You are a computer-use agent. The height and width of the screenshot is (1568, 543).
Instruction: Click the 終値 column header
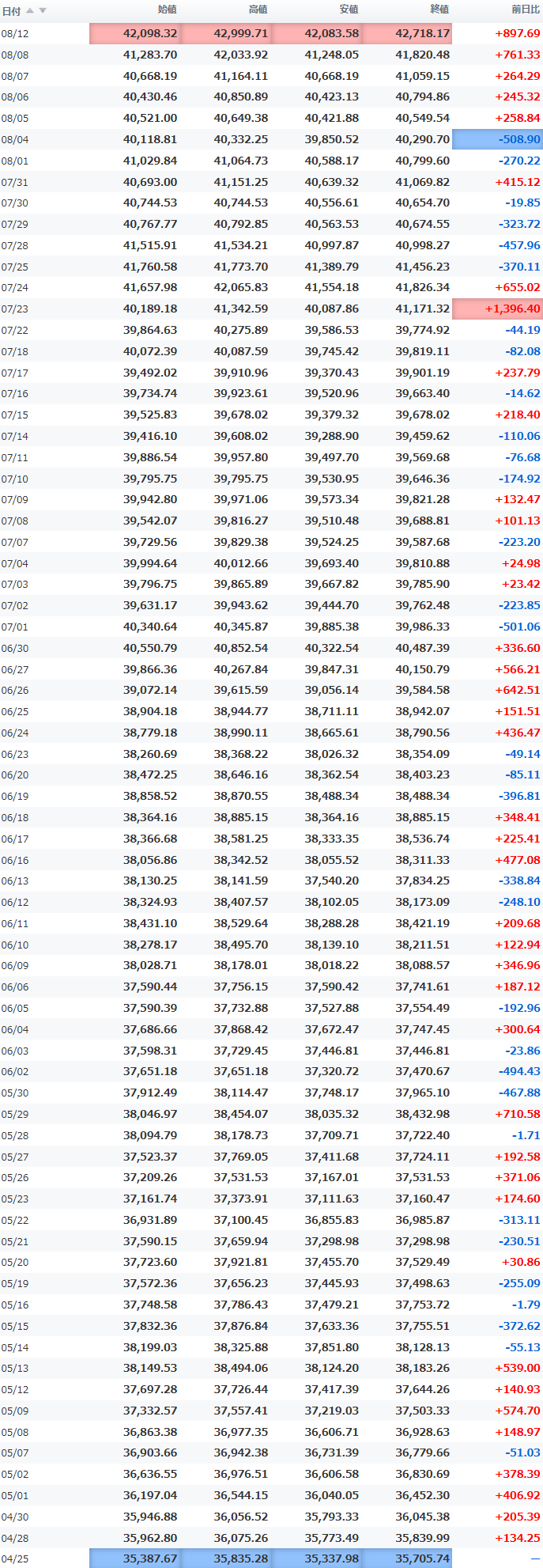click(439, 9)
